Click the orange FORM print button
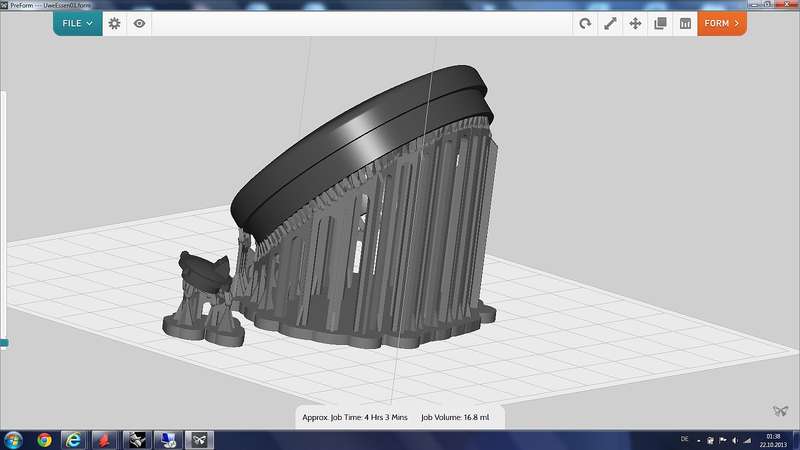 tap(722, 23)
